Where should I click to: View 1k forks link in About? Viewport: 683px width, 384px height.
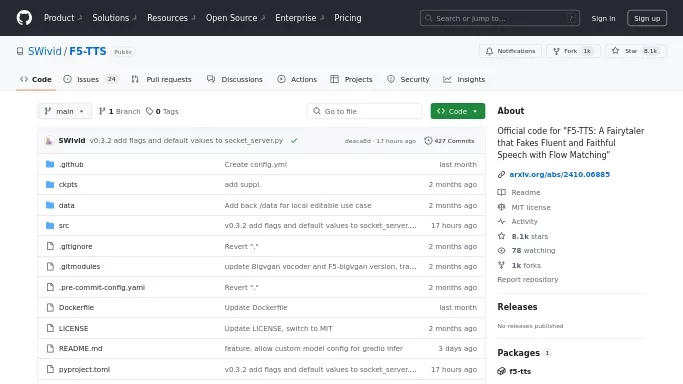pyautogui.click(x=519, y=265)
